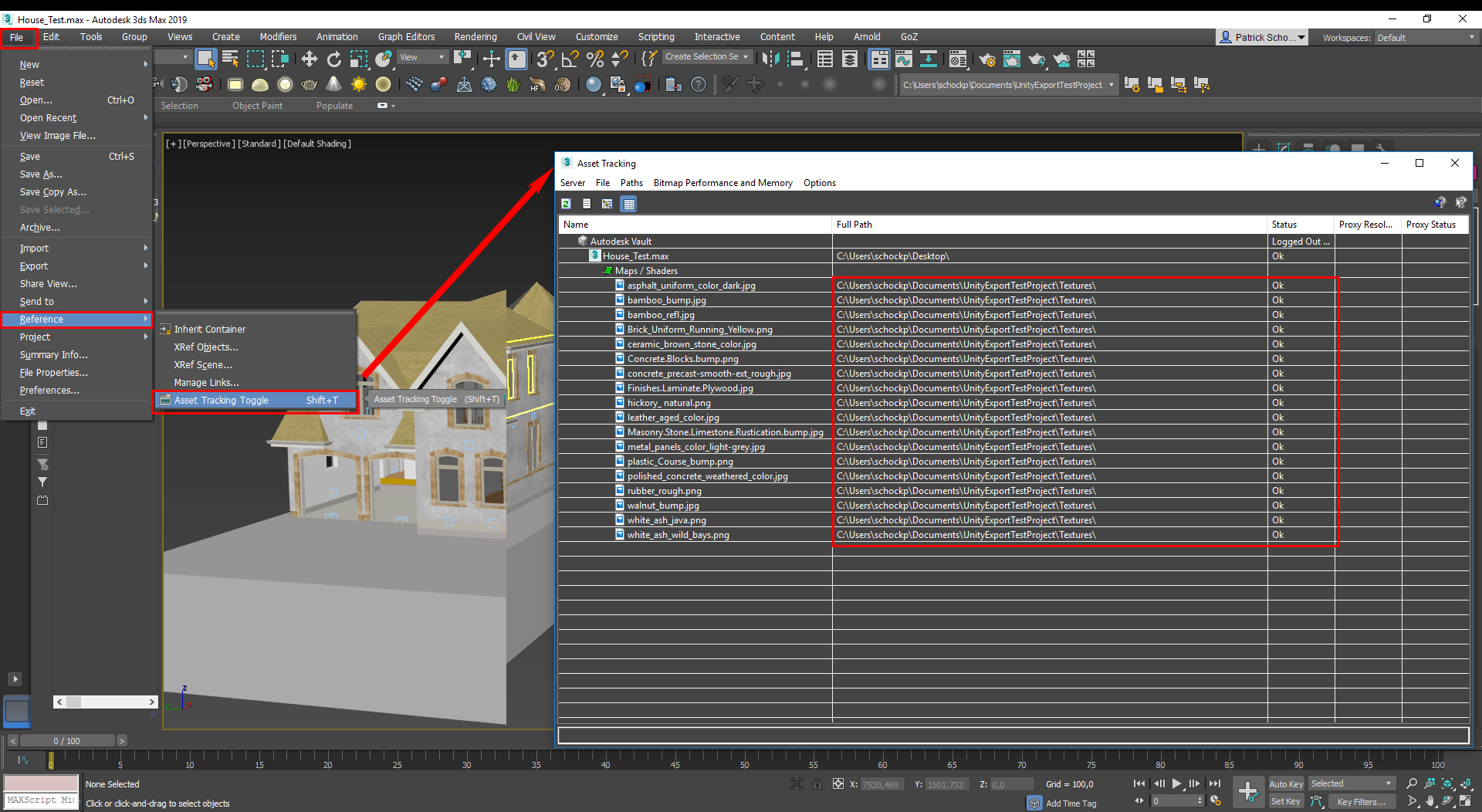Expand the project path dropdown
1482x812 pixels.
tap(1111, 85)
